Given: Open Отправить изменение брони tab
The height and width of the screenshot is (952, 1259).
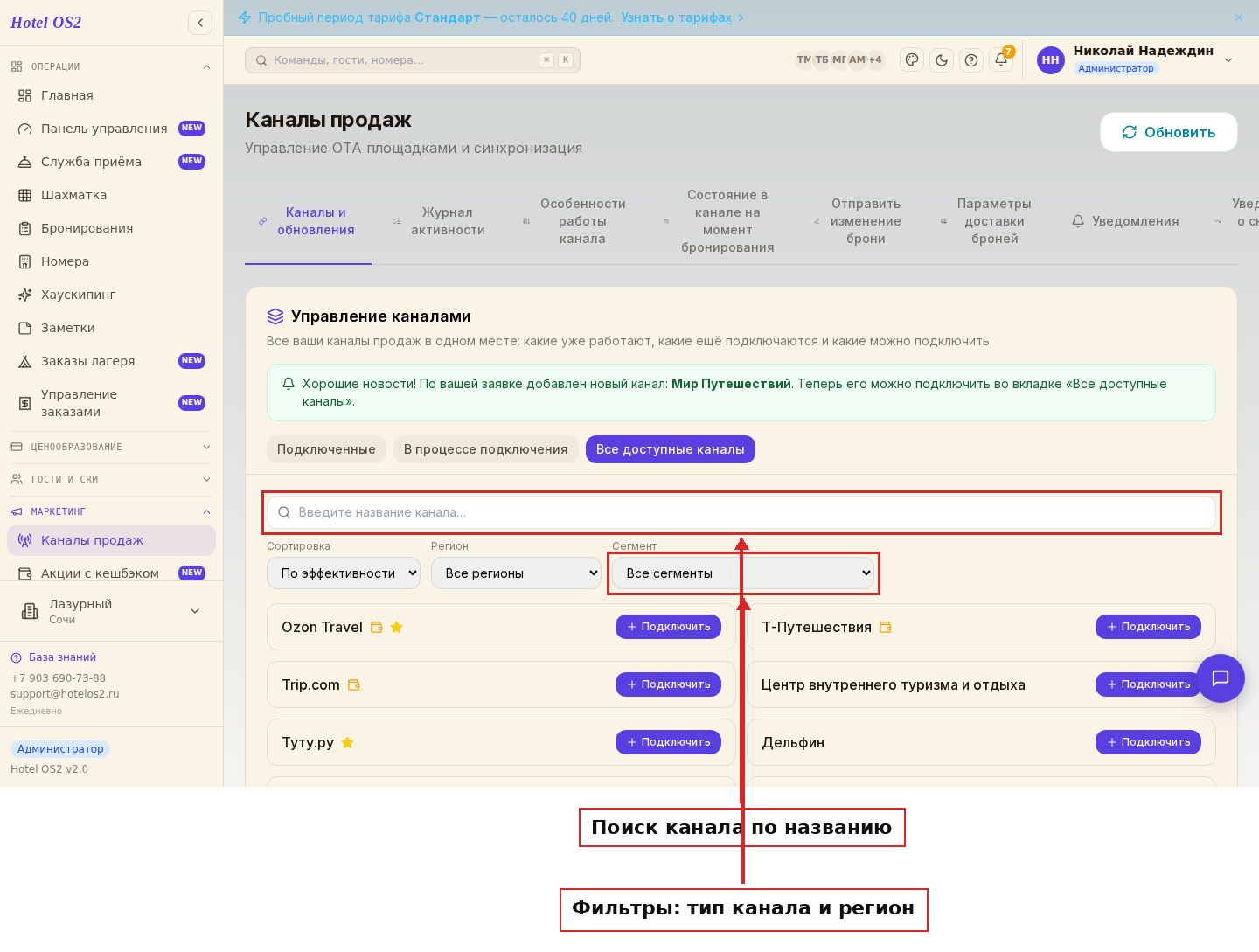Looking at the screenshot, I should [x=859, y=221].
